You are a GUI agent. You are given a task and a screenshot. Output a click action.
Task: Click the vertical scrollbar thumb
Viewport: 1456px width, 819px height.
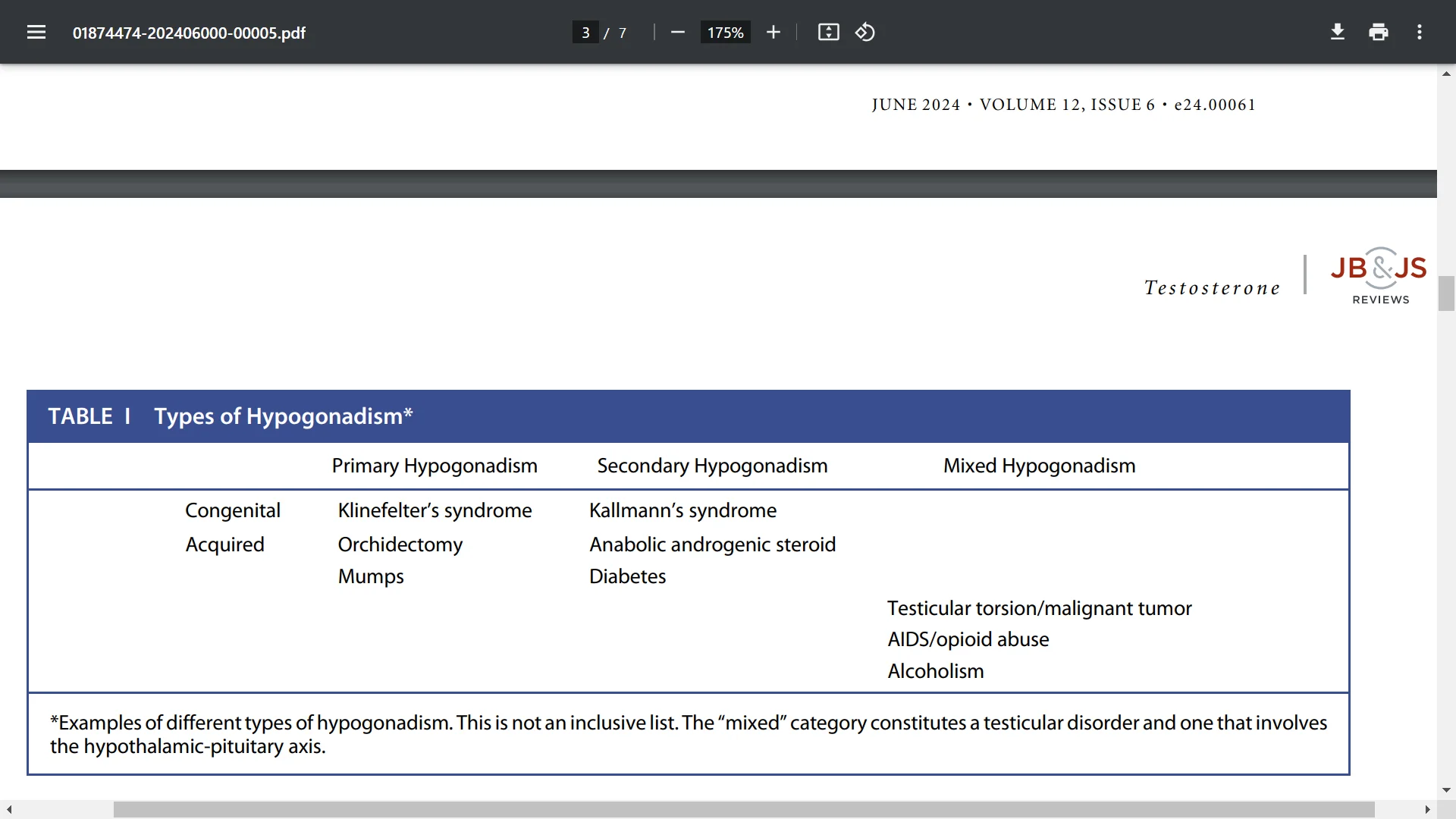[1446, 293]
